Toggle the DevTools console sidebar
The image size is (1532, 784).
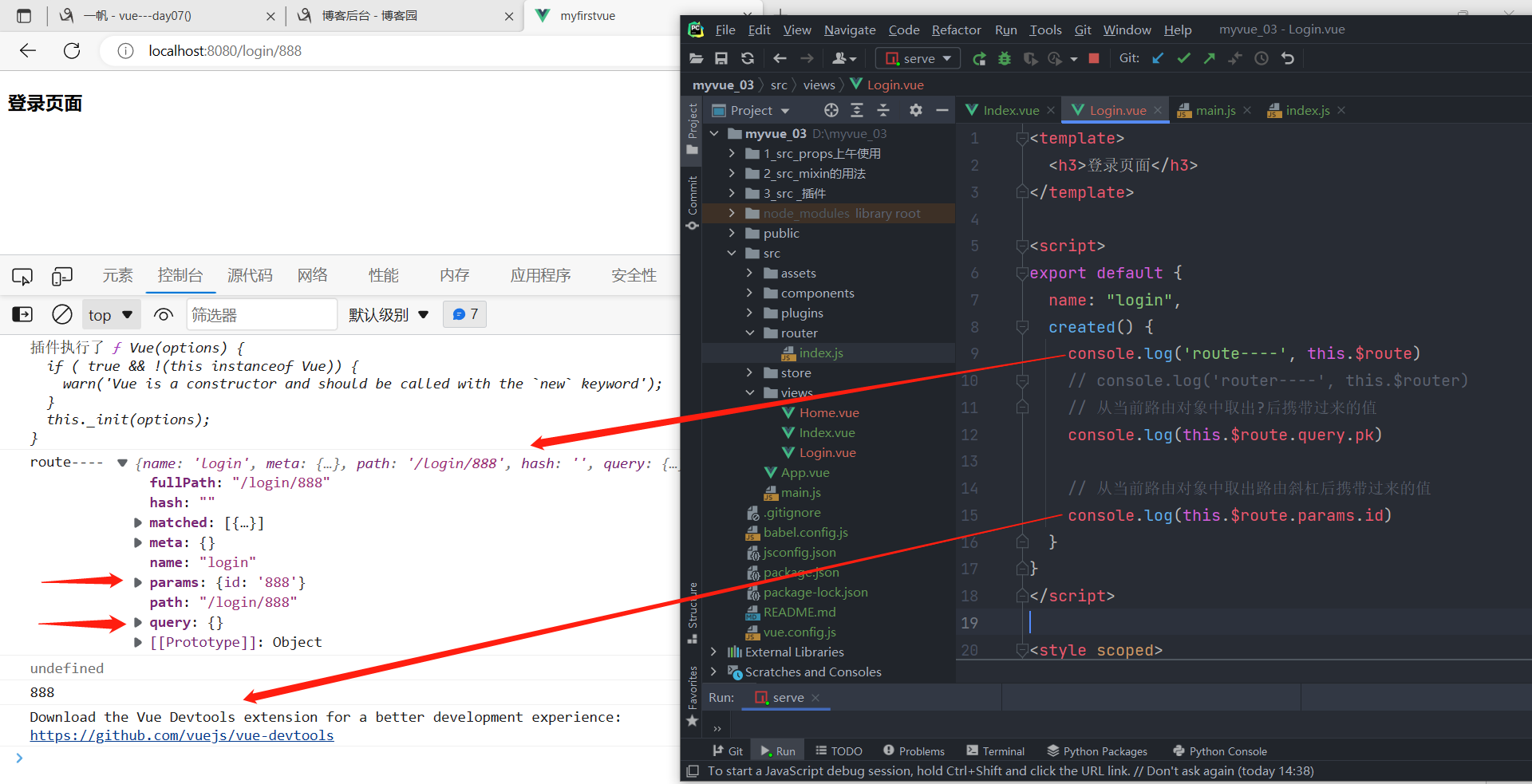(x=22, y=314)
